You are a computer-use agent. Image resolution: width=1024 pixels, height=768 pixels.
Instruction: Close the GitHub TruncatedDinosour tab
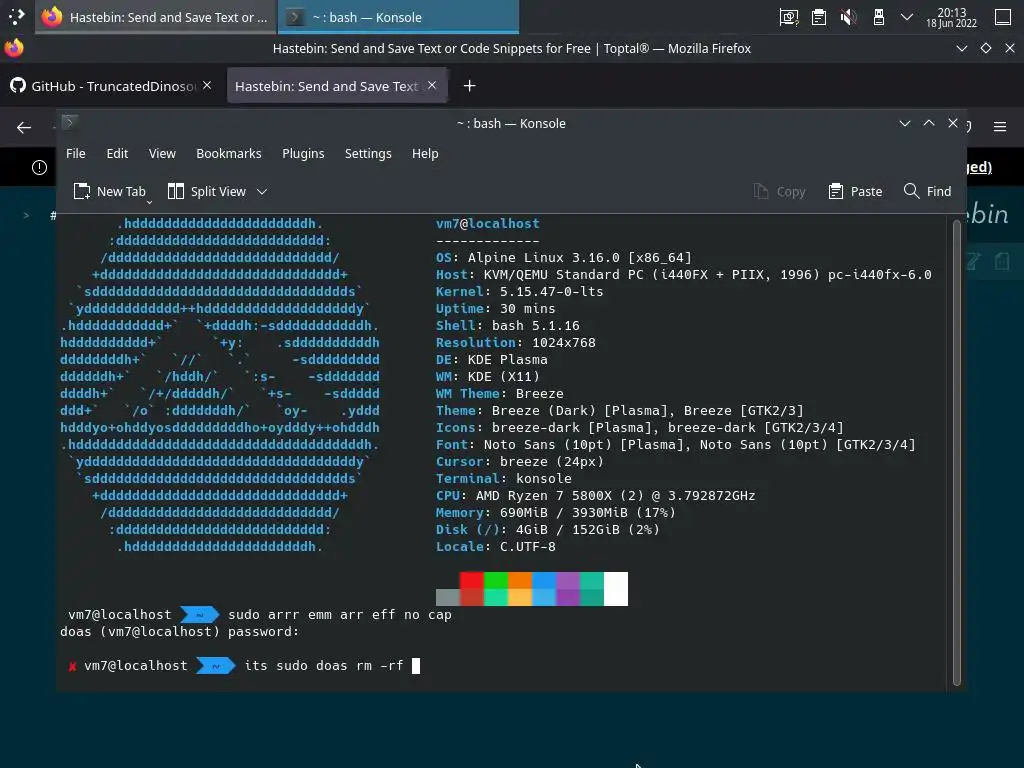[x=207, y=86]
